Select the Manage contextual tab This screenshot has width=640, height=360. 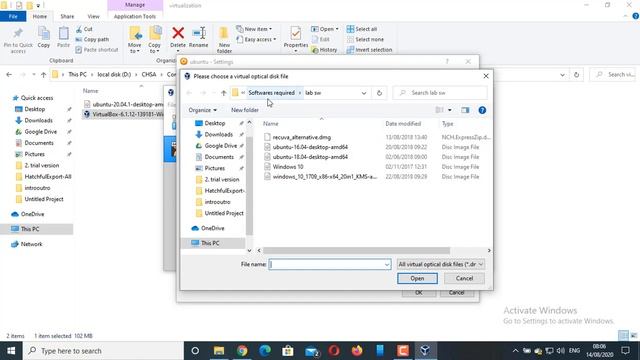coord(135,5)
